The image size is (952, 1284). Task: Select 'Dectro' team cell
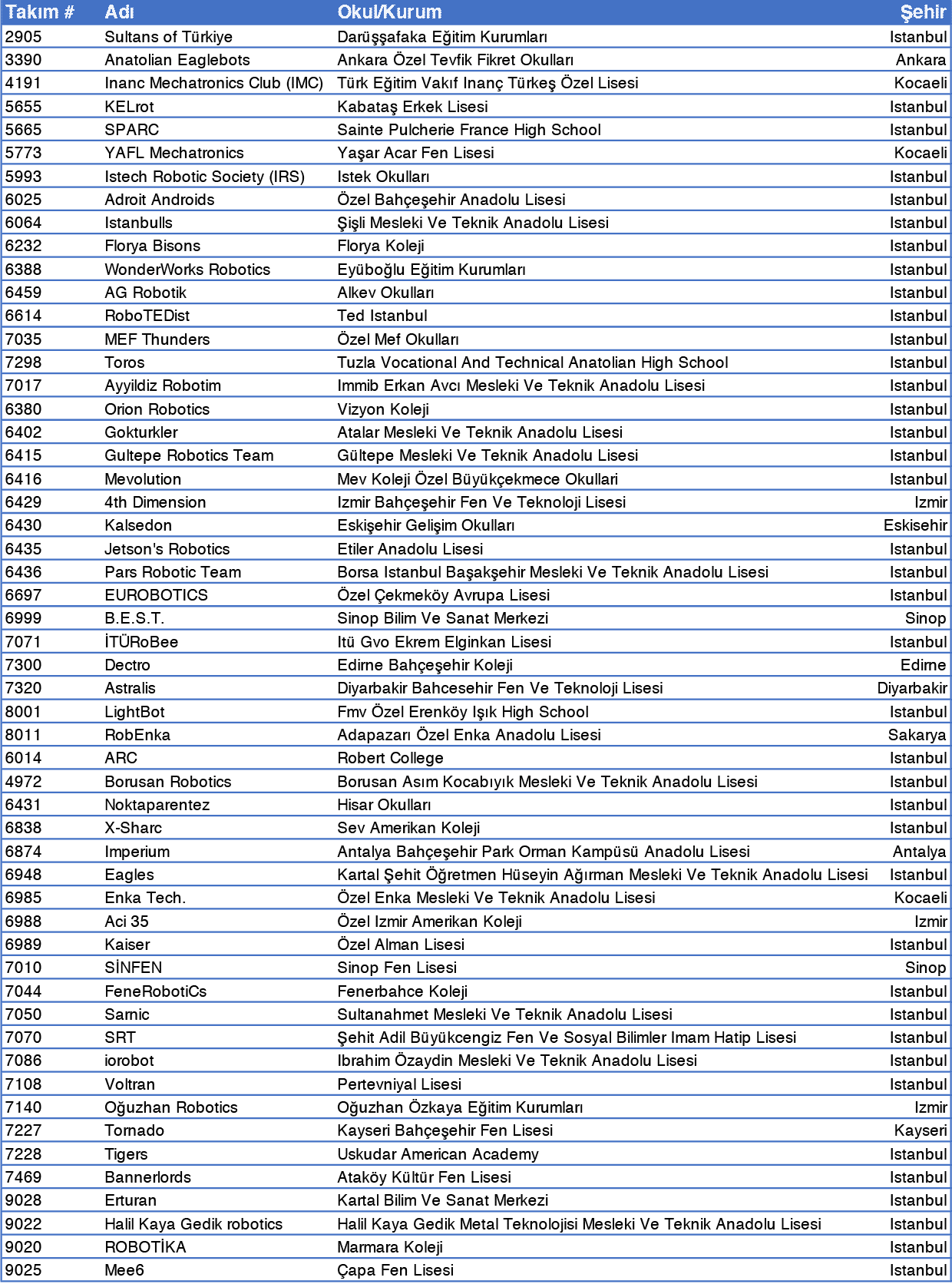tap(127, 665)
